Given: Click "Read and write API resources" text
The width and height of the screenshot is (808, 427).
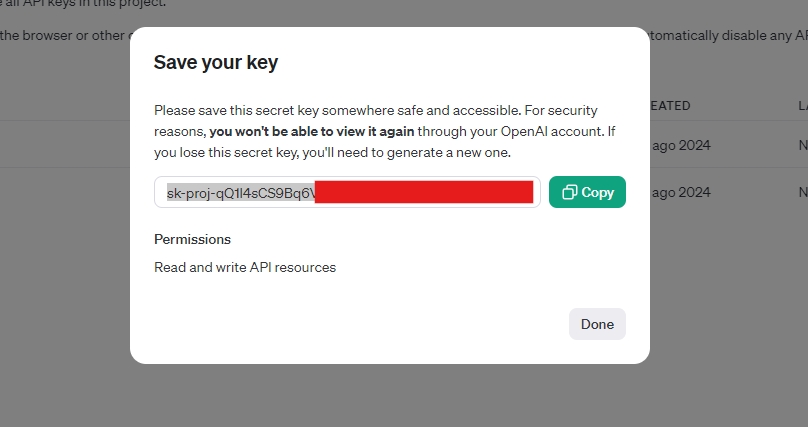Looking at the screenshot, I should 245,267.
